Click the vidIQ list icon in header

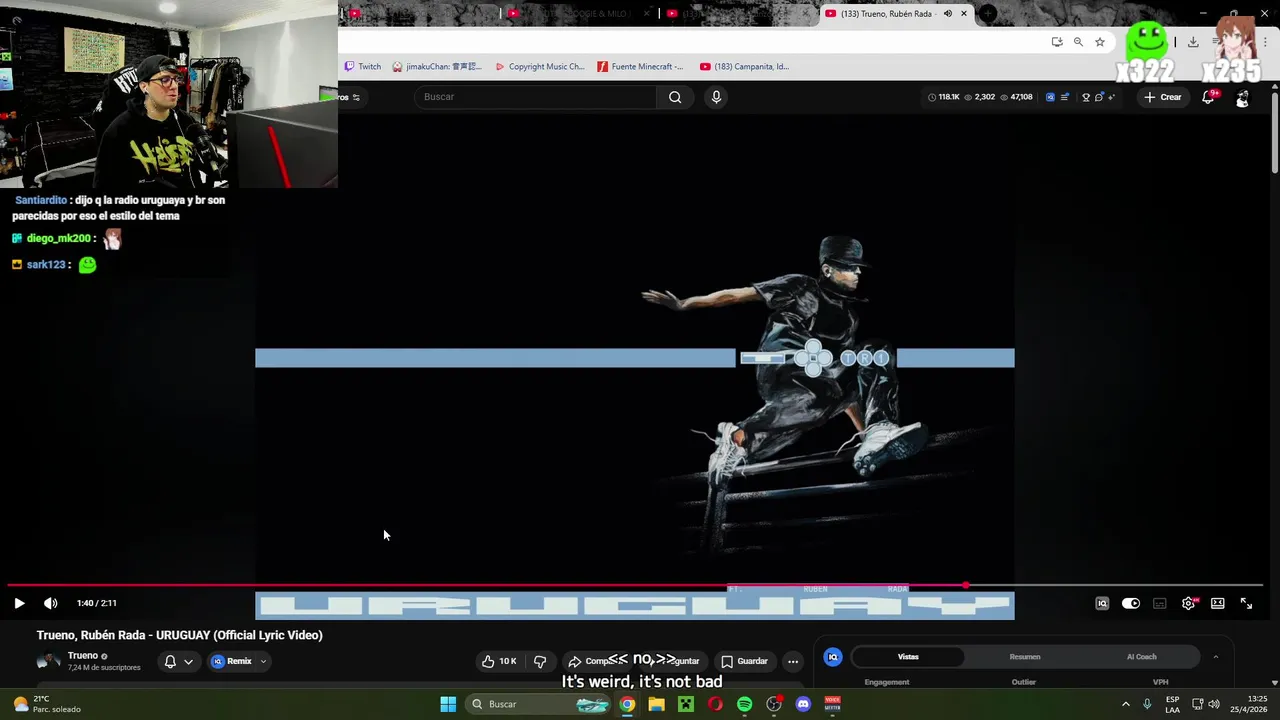click(1065, 97)
